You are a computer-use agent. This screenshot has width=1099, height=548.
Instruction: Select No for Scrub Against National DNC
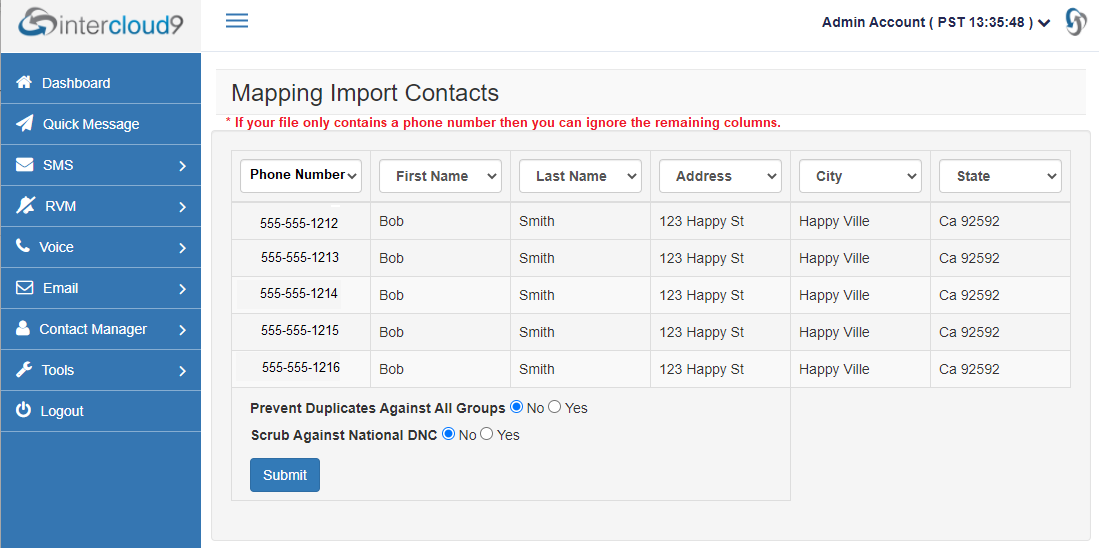[x=449, y=434]
